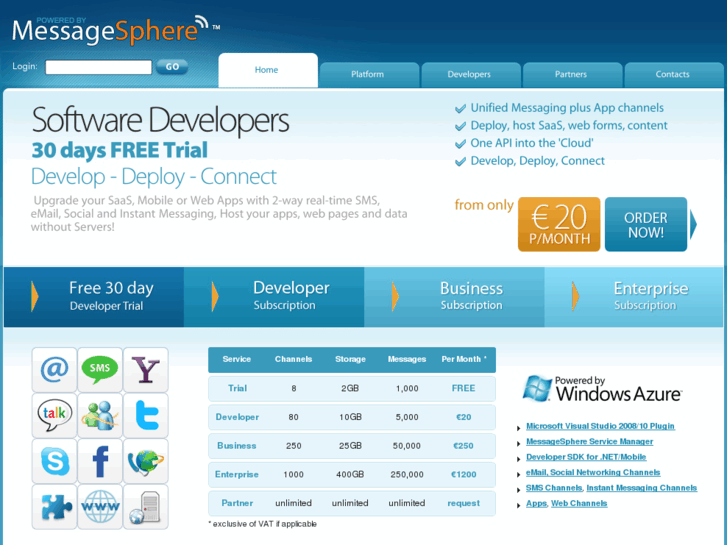
Task: Open the www globe web channel icon
Action: [100, 507]
